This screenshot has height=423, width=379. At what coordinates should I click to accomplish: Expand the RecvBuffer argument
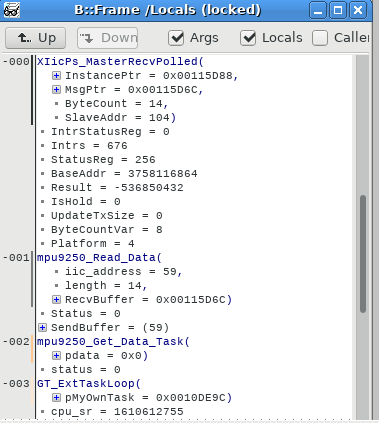(x=56, y=300)
